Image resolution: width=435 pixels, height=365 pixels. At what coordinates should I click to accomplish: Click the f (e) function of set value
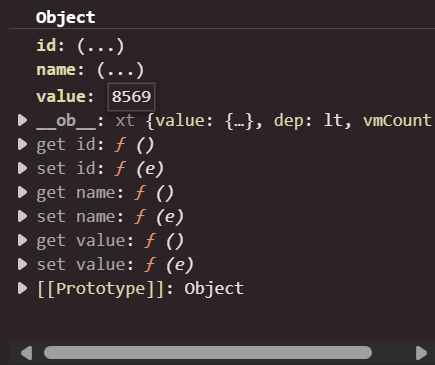[x=169, y=265]
